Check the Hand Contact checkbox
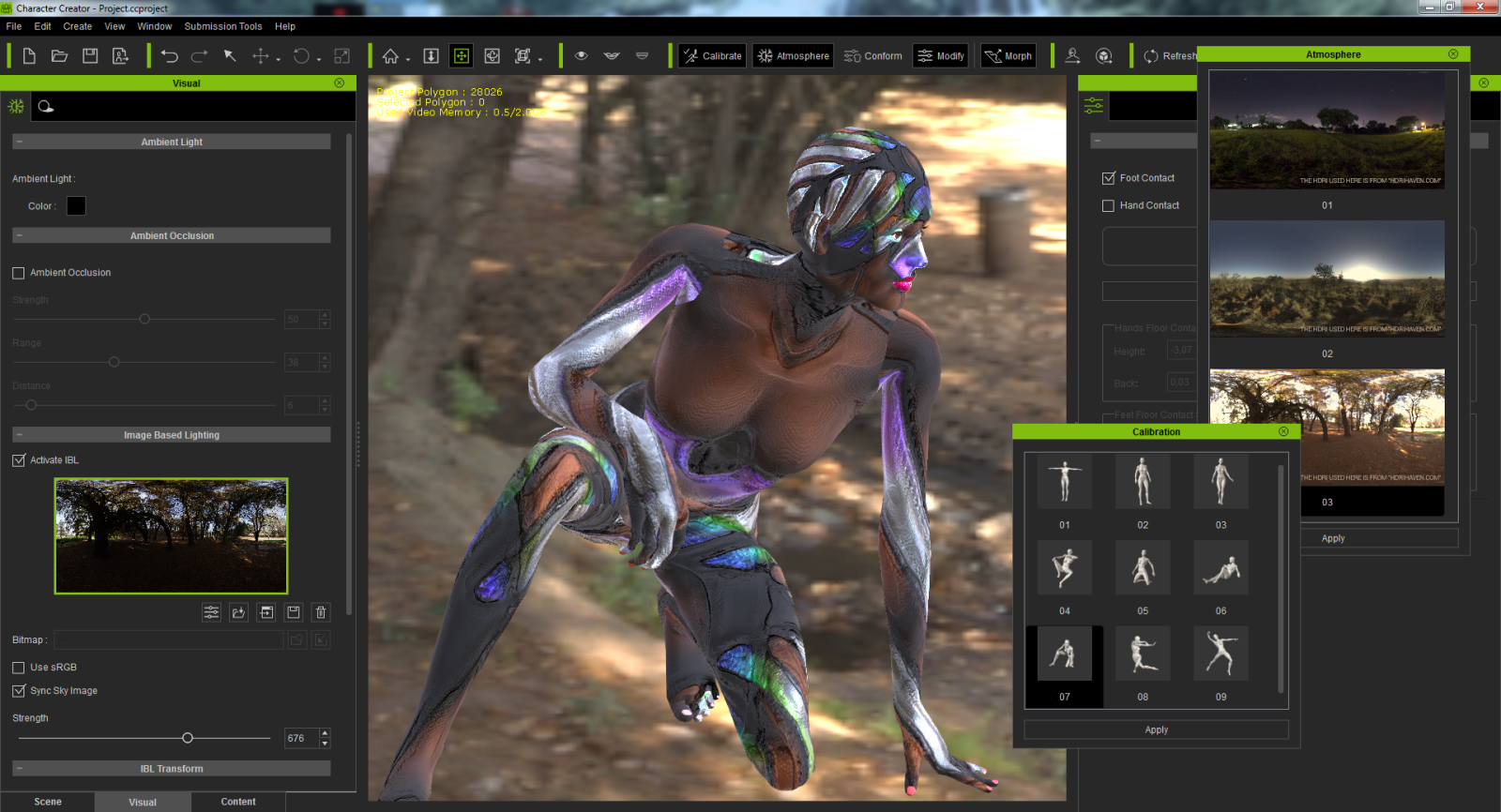The width and height of the screenshot is (1501, 812). [1109, 205]
